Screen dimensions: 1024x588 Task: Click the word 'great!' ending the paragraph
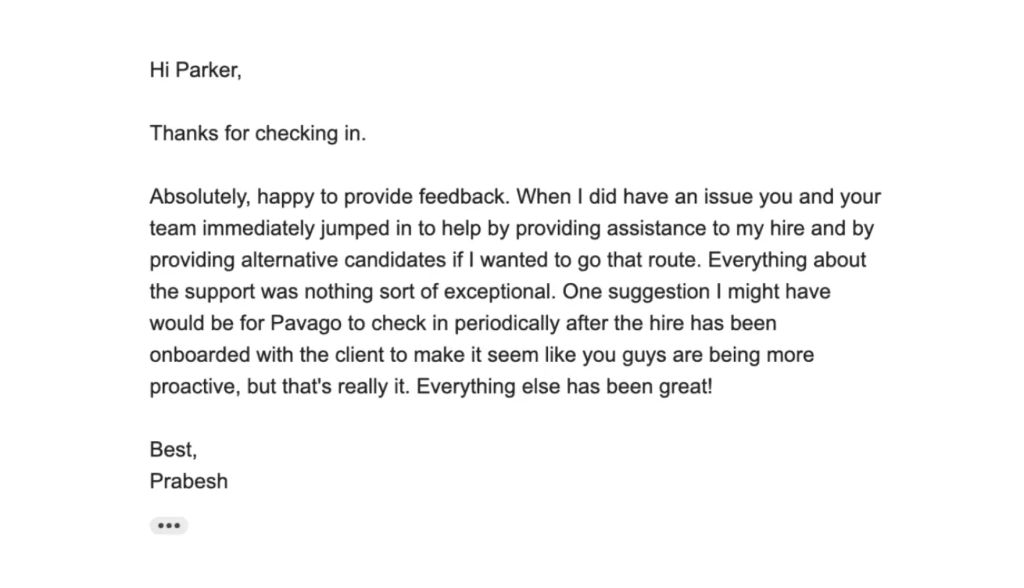coord(684,387)
